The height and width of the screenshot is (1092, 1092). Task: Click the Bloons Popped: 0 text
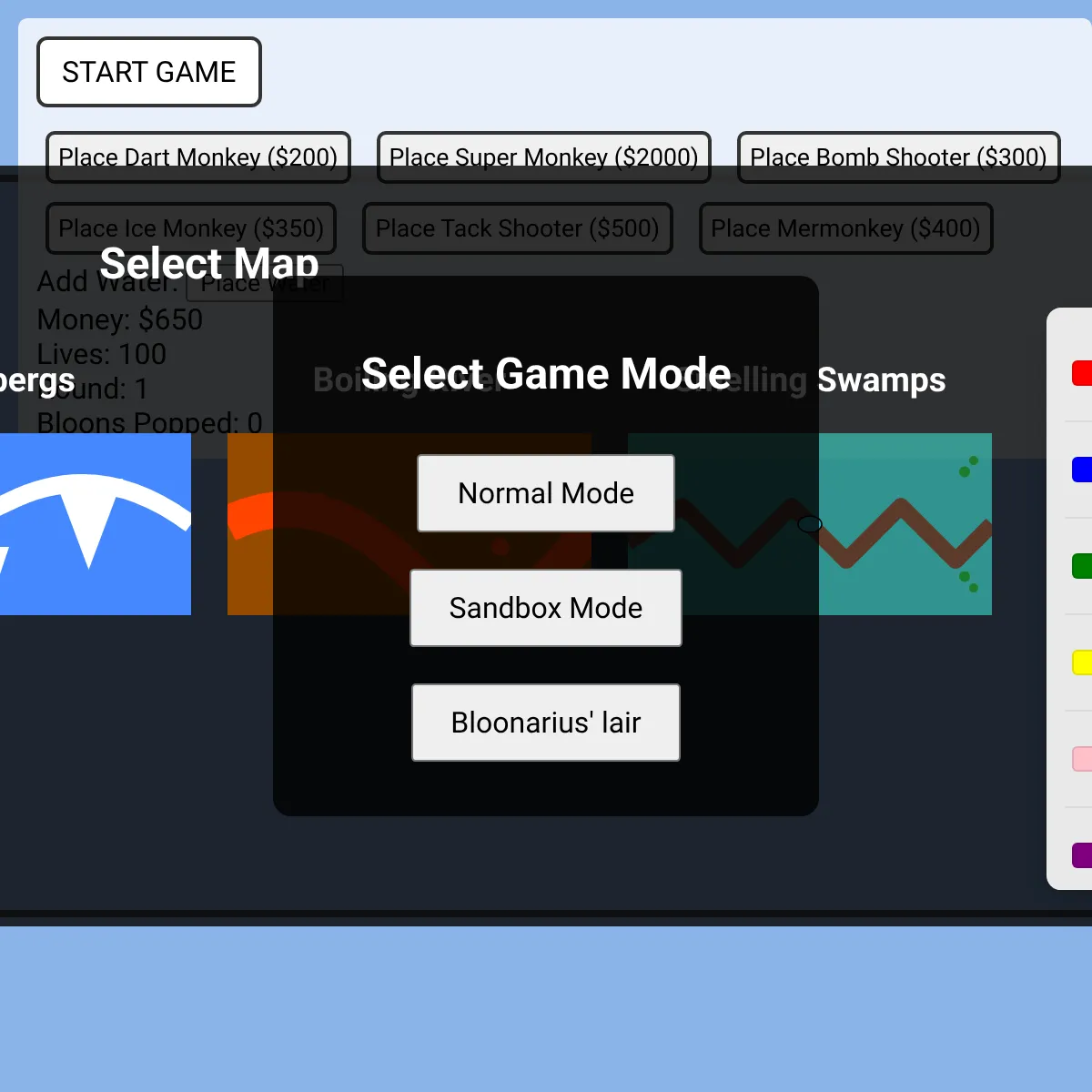[x=150, y=423]
